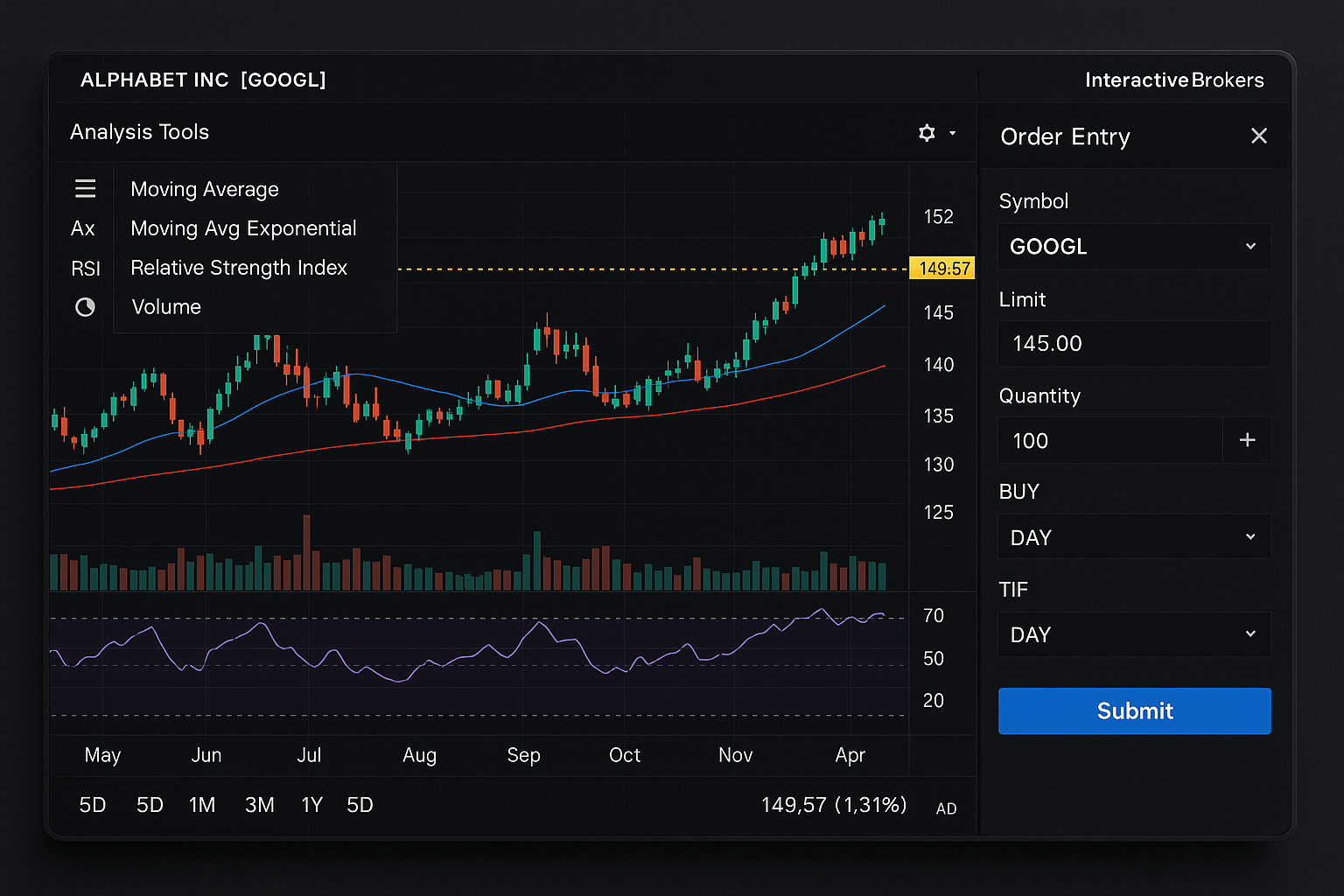Image resolution: width=1344 pixels, height=896 pixels.
Task: Expand the small arrow beside the gear icon
Action: (x=952, y=134)
